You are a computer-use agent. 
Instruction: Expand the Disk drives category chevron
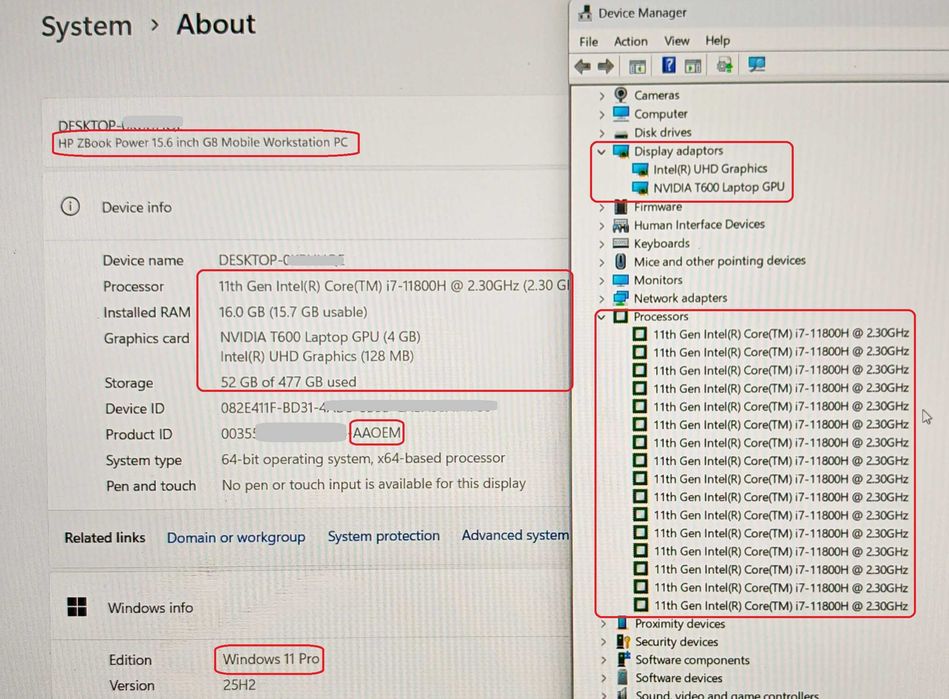[602, 133]
